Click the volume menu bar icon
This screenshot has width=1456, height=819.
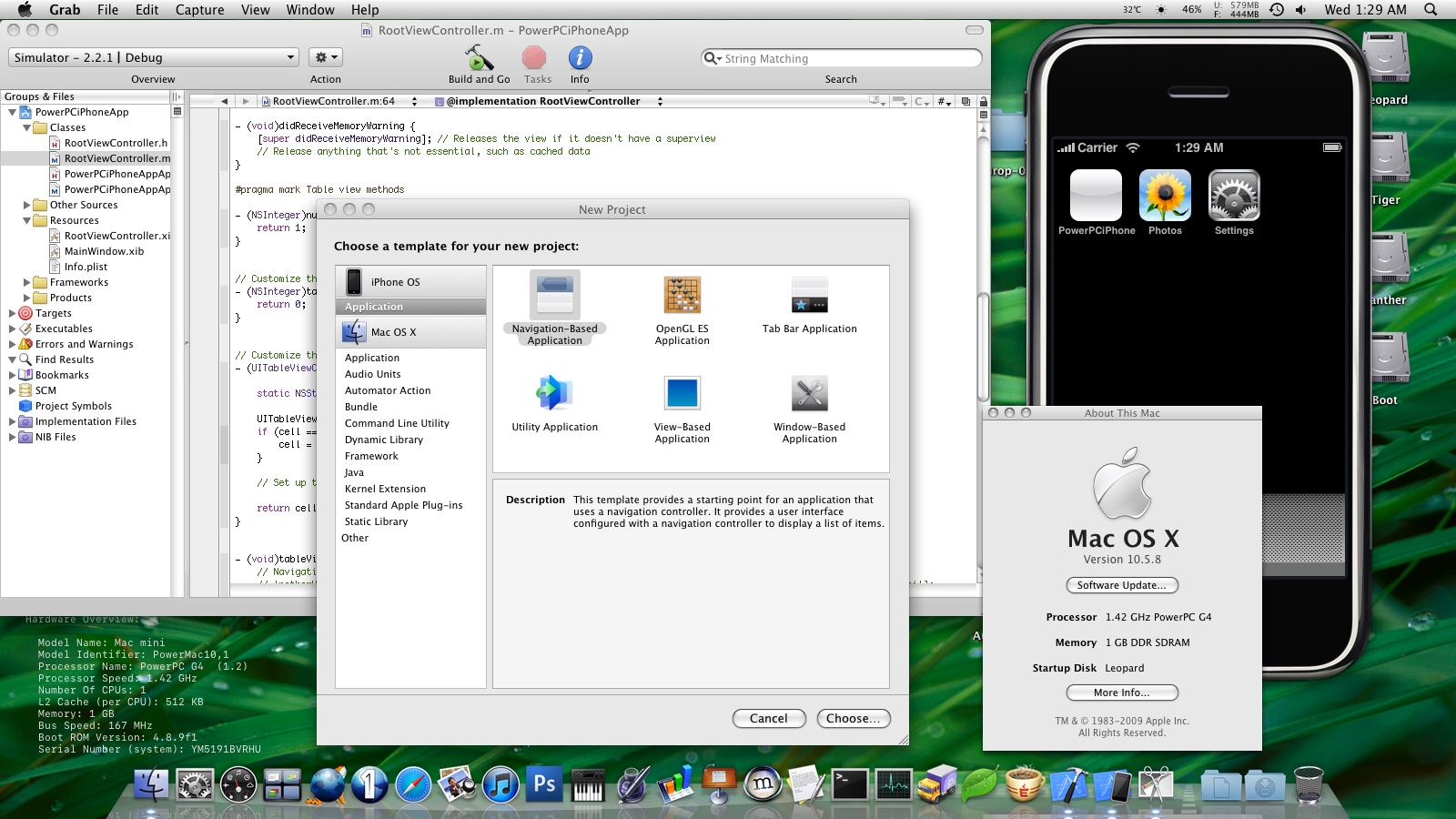(x=1301, y=10)
